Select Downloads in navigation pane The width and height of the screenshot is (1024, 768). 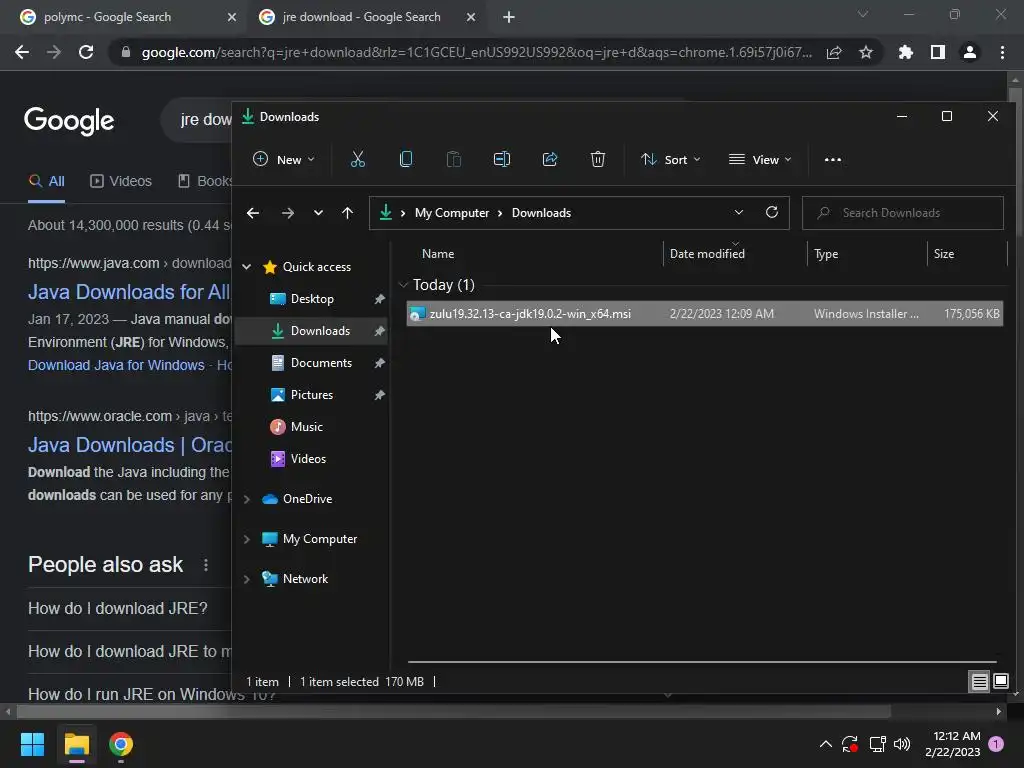click(311, 331)
